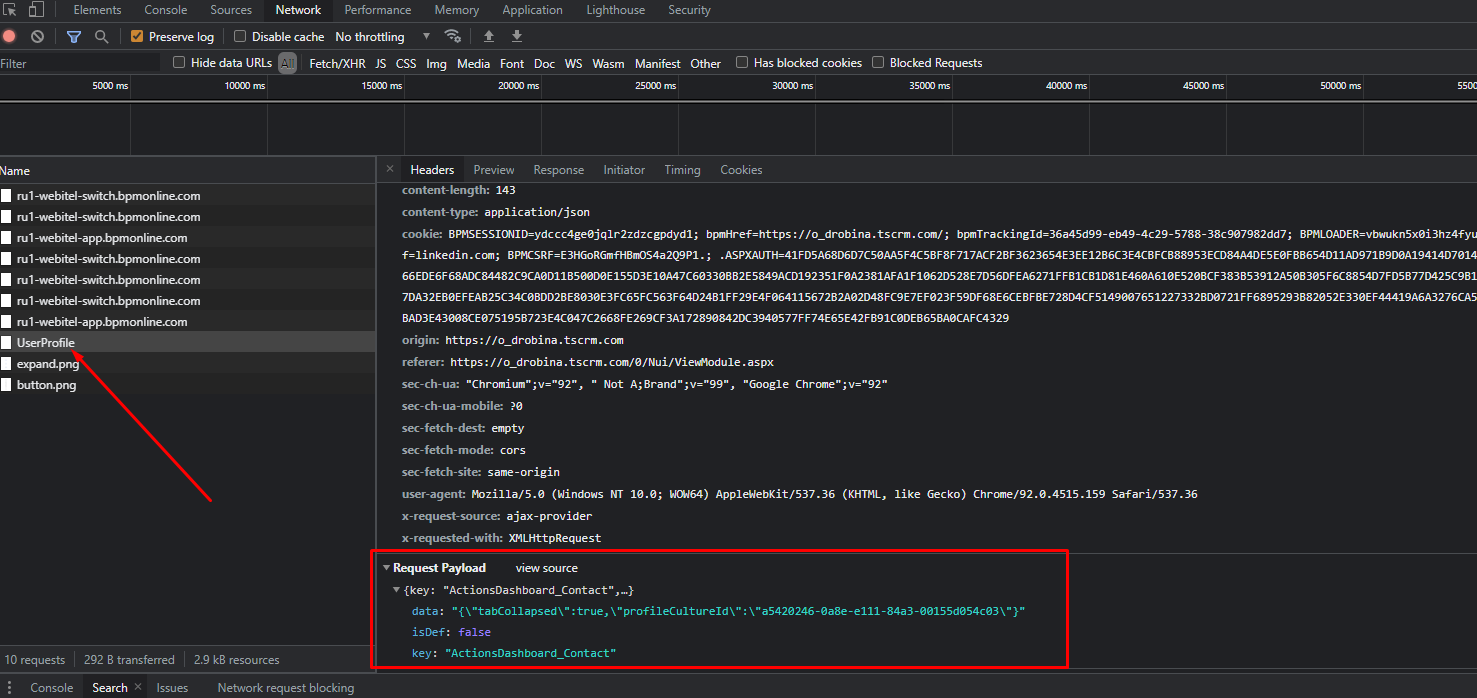Viewport: 1477px width, 698px height.
Task: Filter requests by JS type
Action: coord(381,63)
